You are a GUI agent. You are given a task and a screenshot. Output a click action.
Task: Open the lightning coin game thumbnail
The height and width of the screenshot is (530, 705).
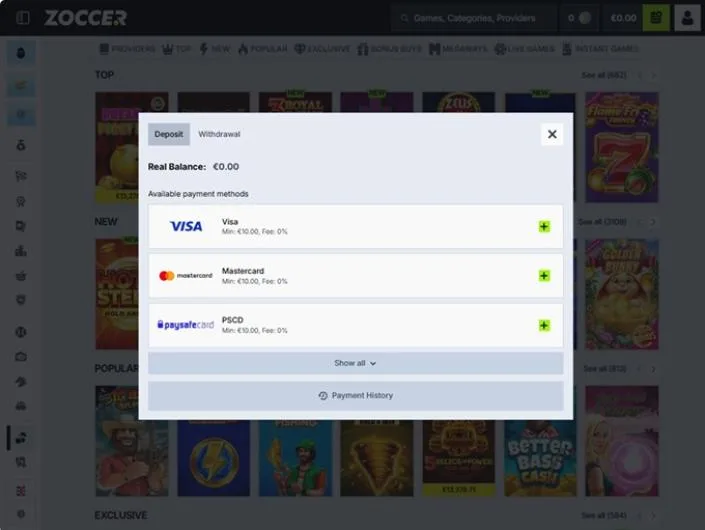click(x=214, y=458)
